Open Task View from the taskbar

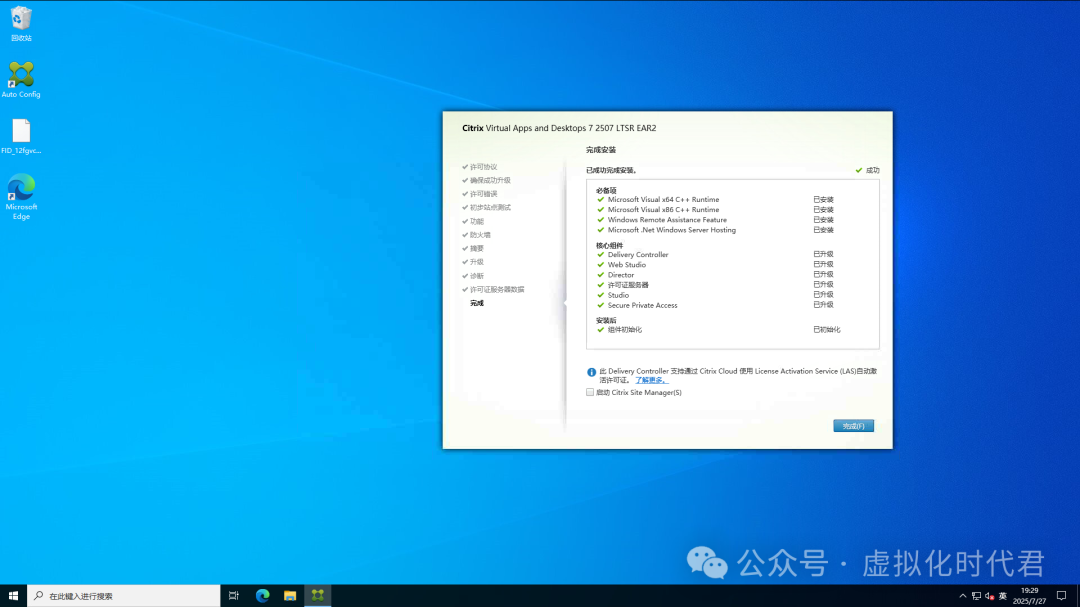click(x=234, y=596)
